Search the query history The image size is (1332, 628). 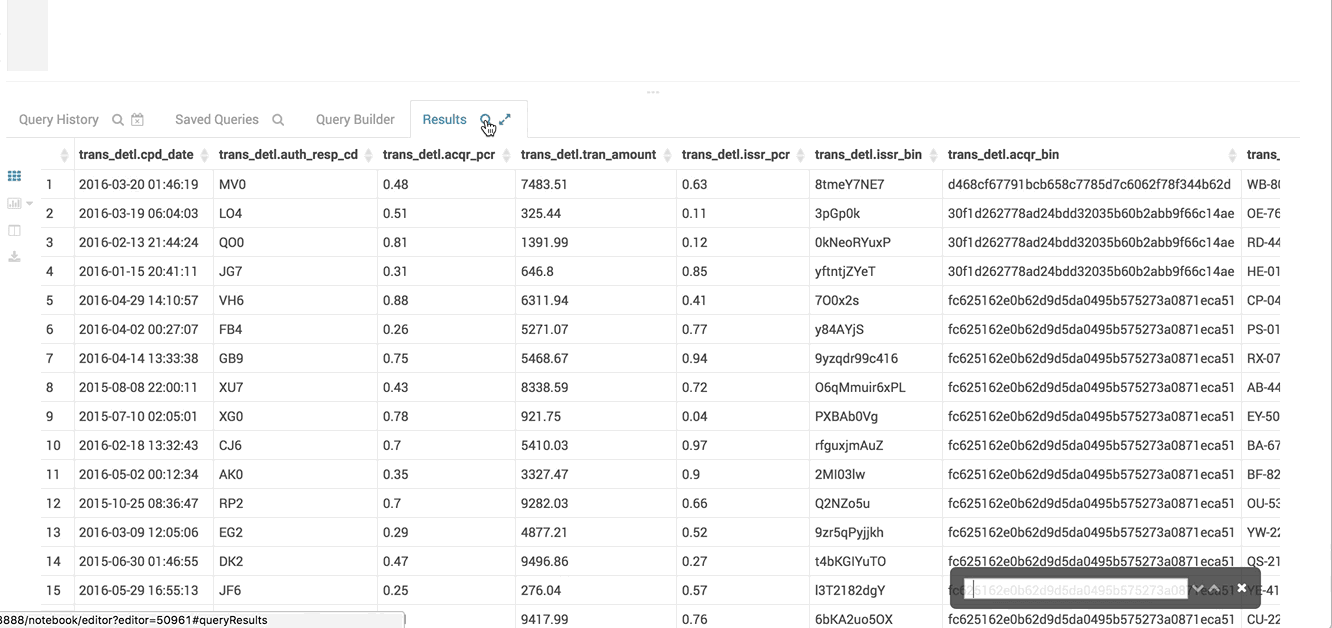118,120
